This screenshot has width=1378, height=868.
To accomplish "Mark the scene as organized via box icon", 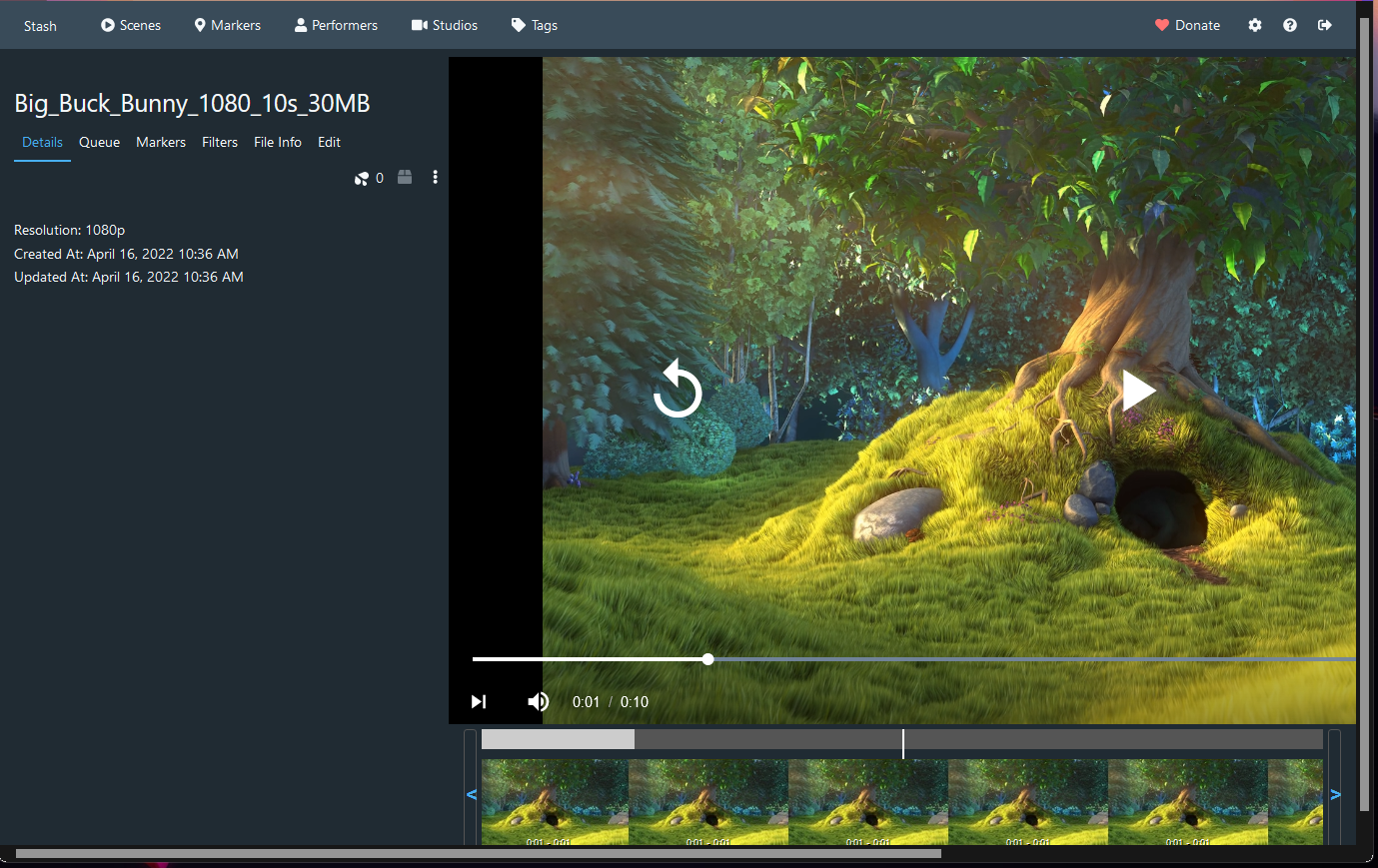I will click(x=405, y=177).
